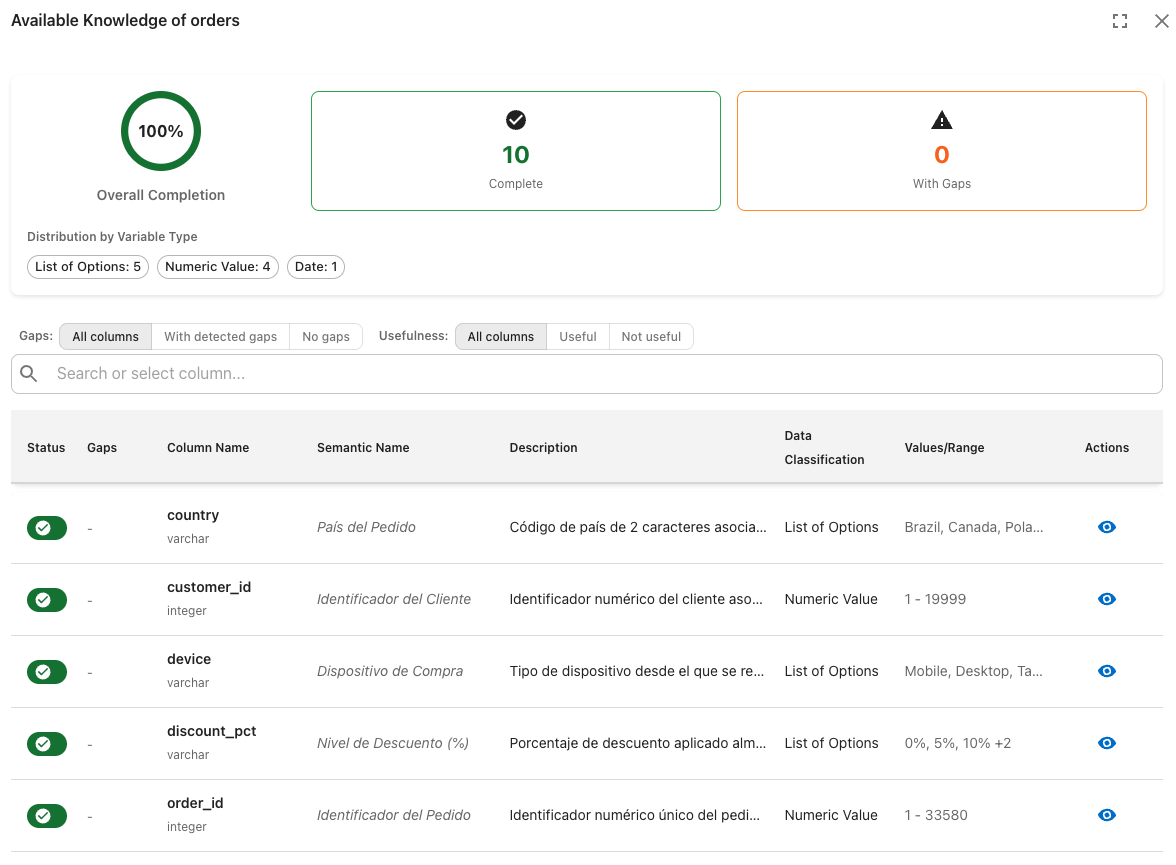Image resolution: width=1176 pixels, height=865 pixels.
Task: Click the Date: 1 chip
Action: 316,267
